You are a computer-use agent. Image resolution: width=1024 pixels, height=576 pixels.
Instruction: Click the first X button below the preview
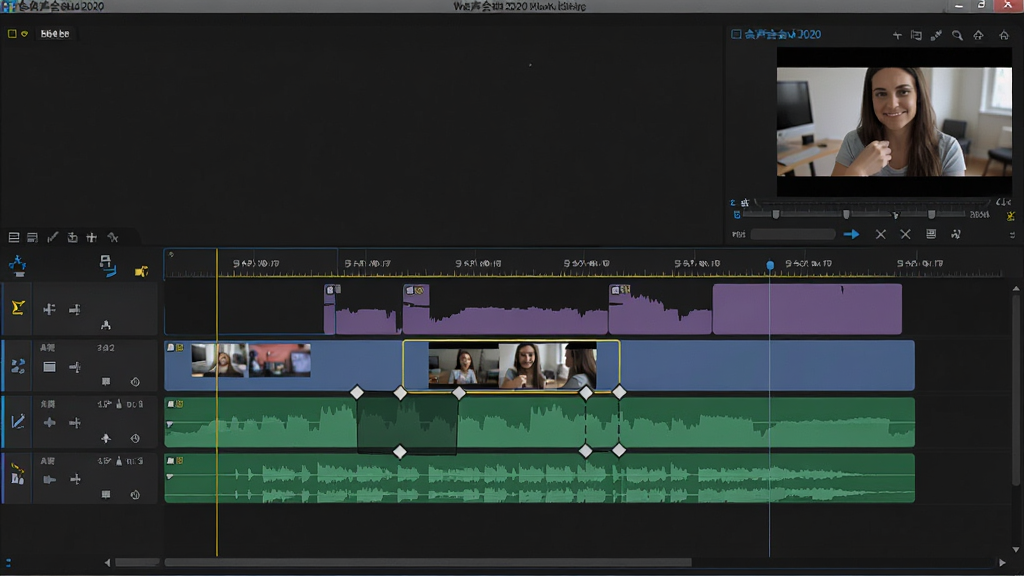[880, 234]
